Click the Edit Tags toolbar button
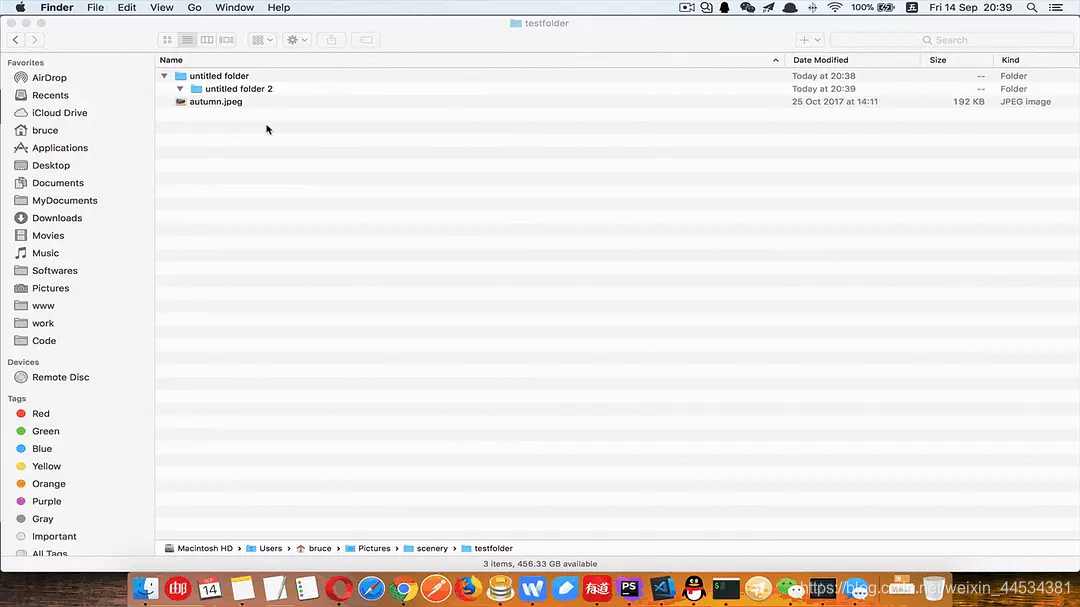Viewport: 1080px width, 607px height. click(366, 40)
